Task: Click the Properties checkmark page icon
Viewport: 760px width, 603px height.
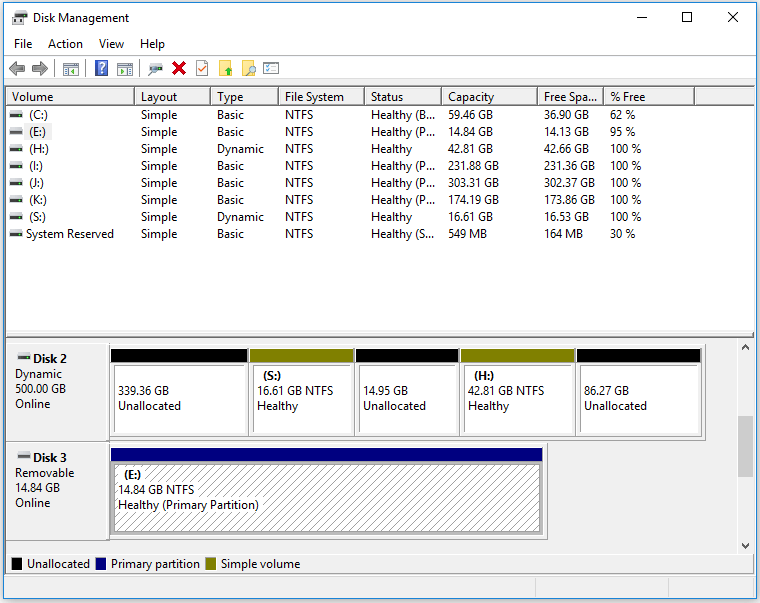Action: pos(202,69)
